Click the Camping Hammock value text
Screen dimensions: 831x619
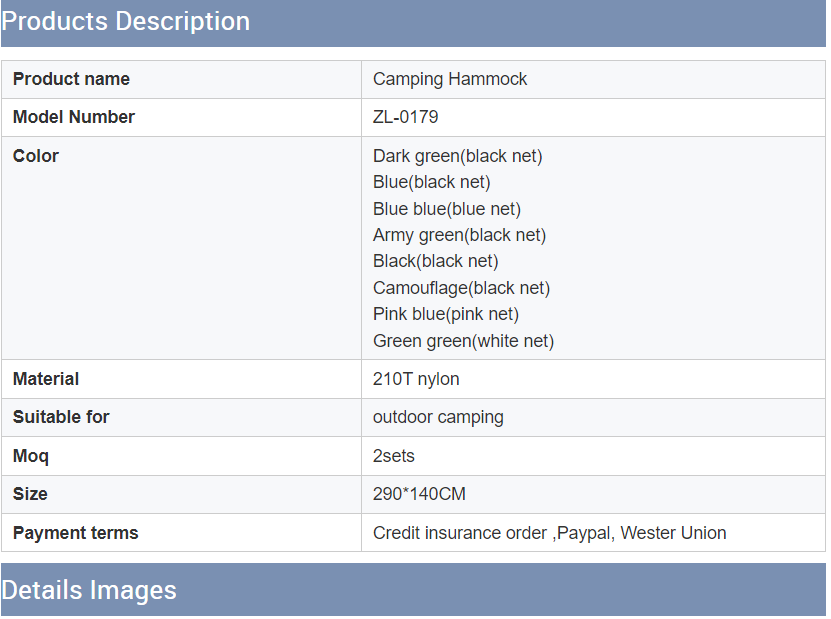450,79
